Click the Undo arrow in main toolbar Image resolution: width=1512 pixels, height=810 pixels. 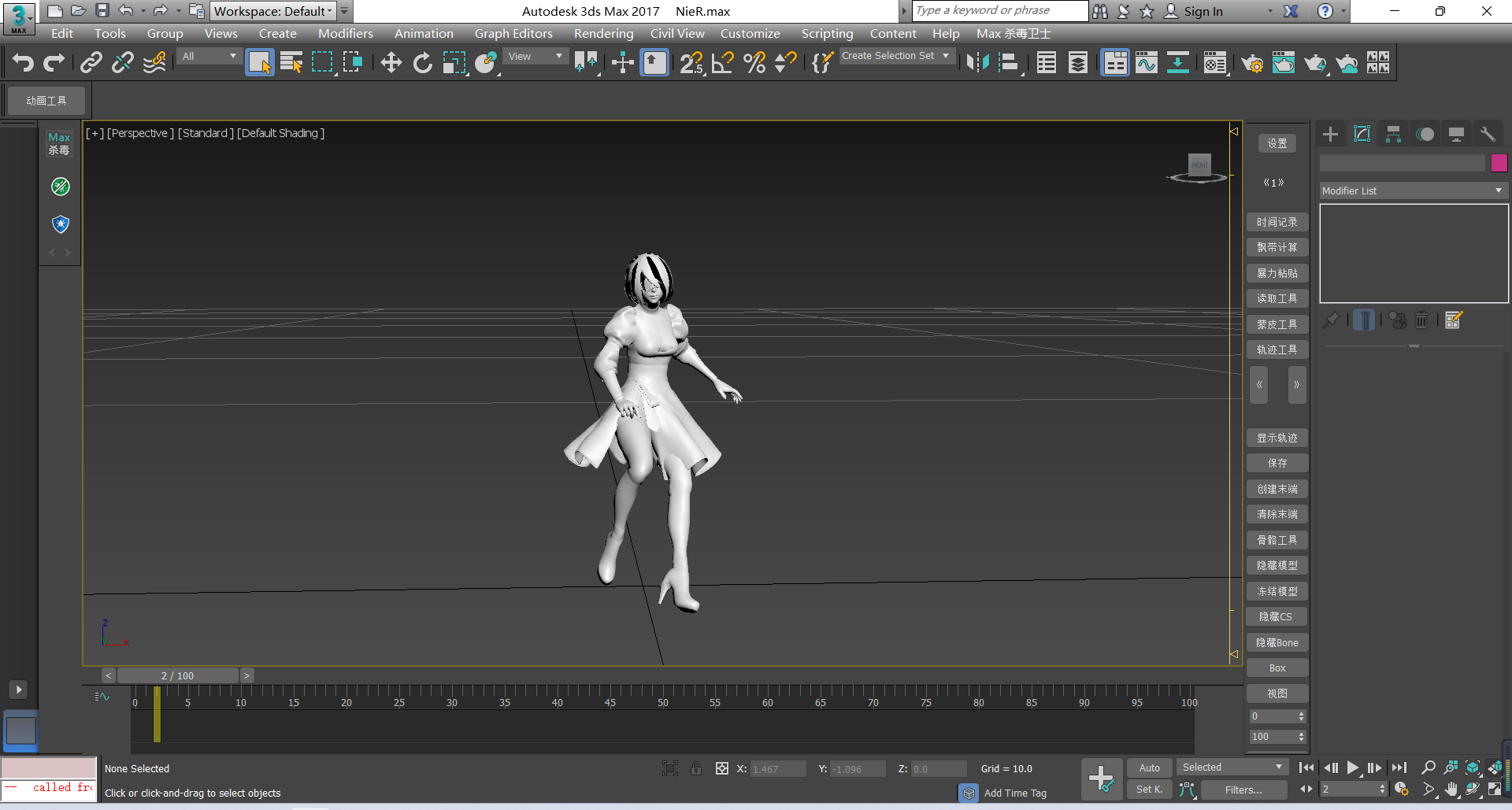coord(24,62)
